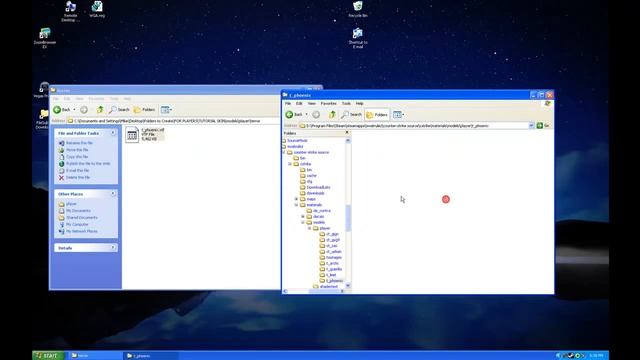Open File menu in t_phoenix window
The image size is (640, 360).
(288, 104)
